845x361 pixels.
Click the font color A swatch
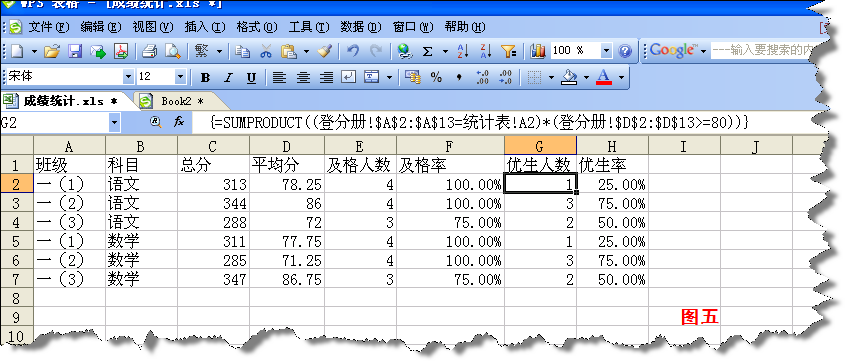604,78
